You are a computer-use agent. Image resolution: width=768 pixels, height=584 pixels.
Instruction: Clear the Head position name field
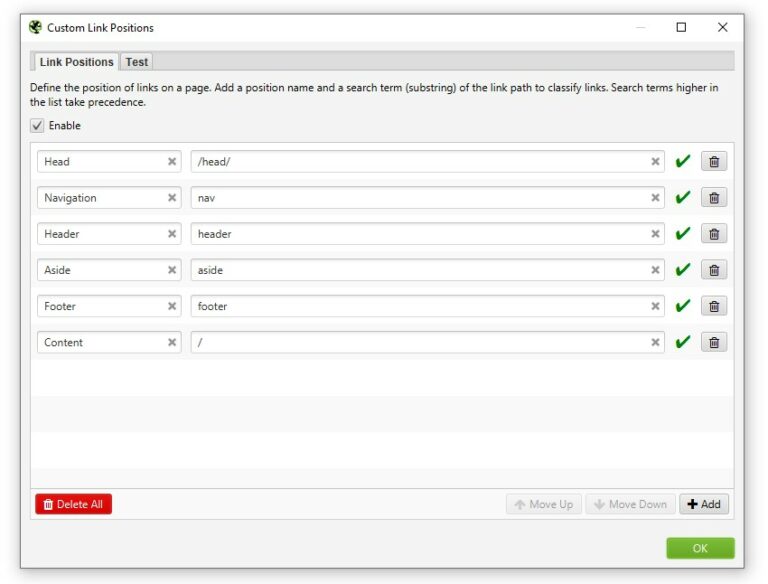pos(172,162)
